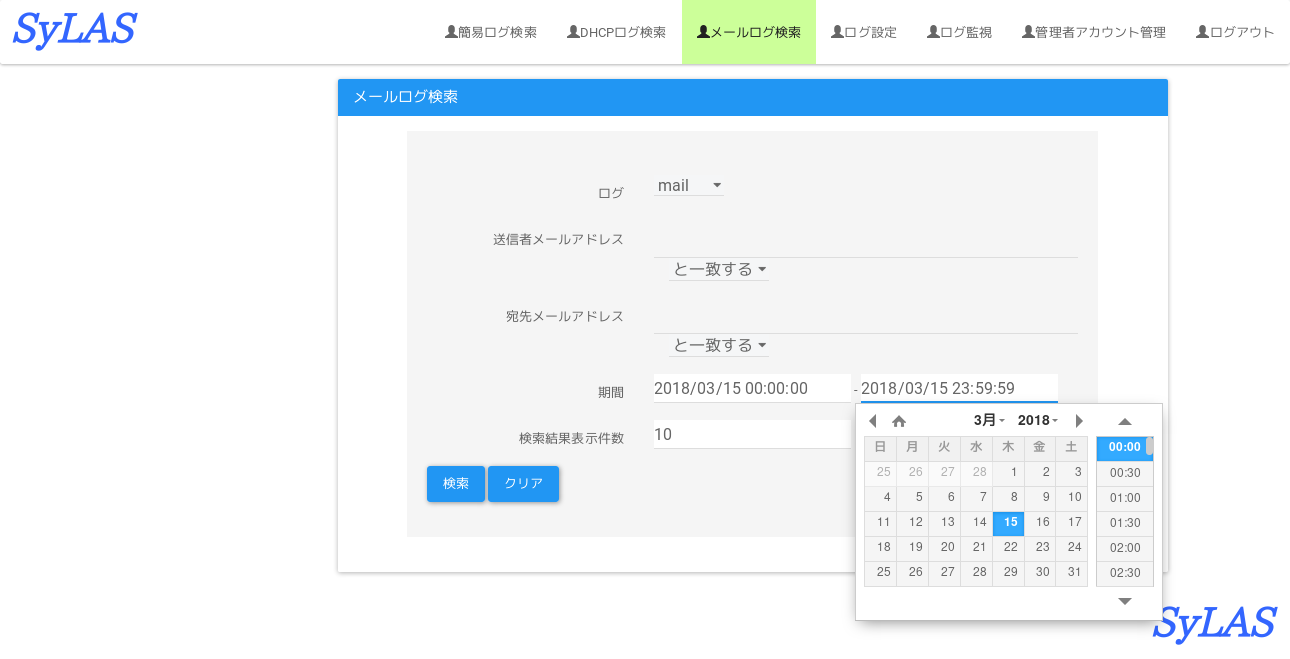
Task: Click the 検索 button
Action: pos(456,484)
